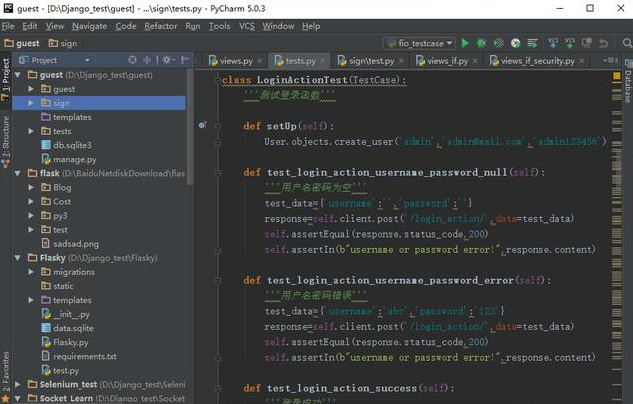The height and width of the screenshot is (404, 633).
Task: Run fio_testcase with coverage
Action: 498,43
